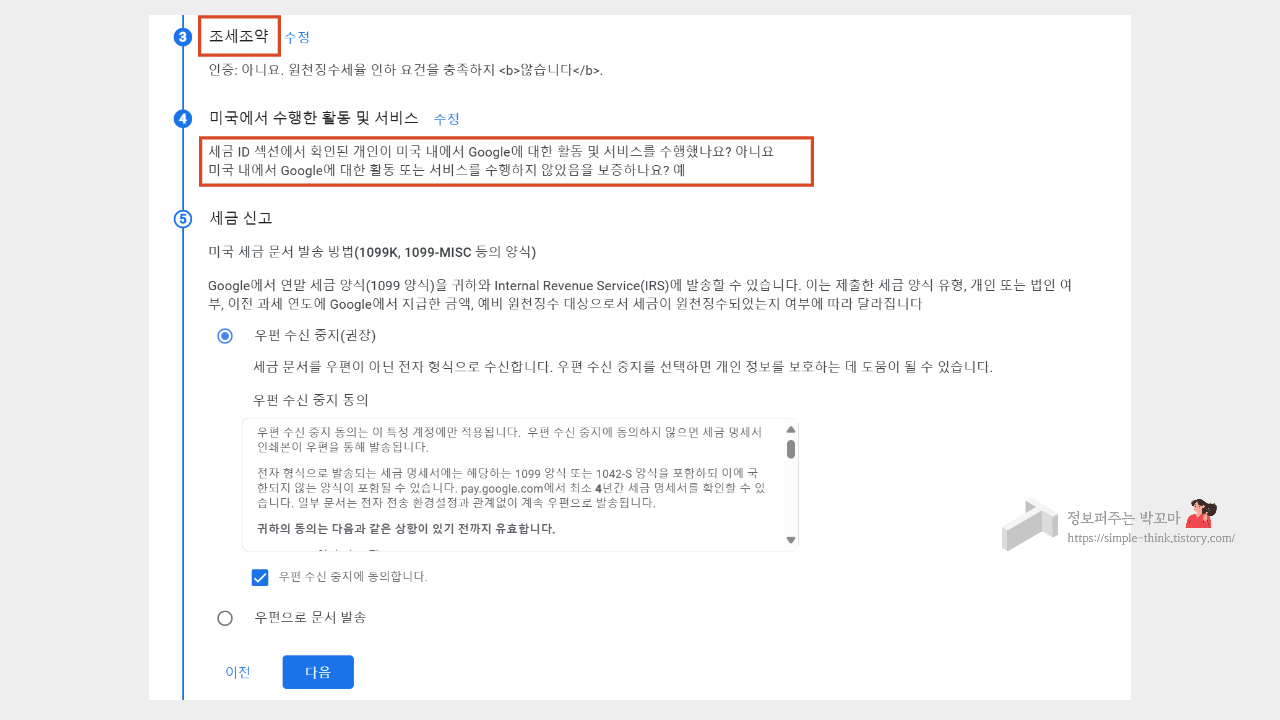This screenshot has width=1280, height=720.
Task: Click the 조세조약 heading text
Action: 239,36
